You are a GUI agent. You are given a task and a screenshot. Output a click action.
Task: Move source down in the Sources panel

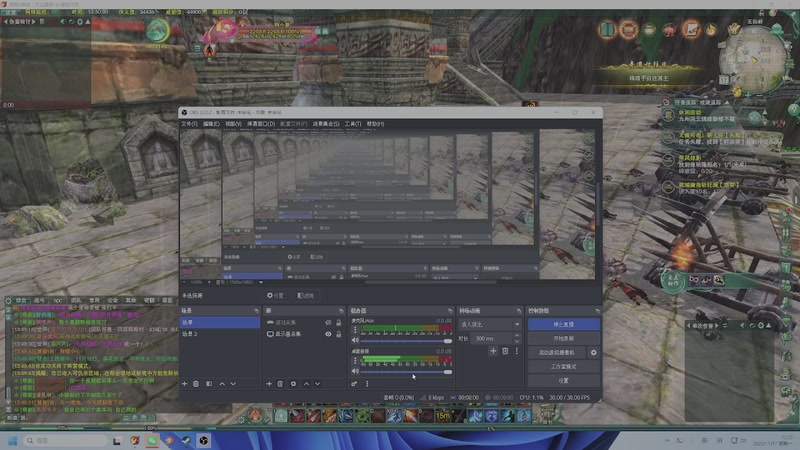[x=317, y=384]
